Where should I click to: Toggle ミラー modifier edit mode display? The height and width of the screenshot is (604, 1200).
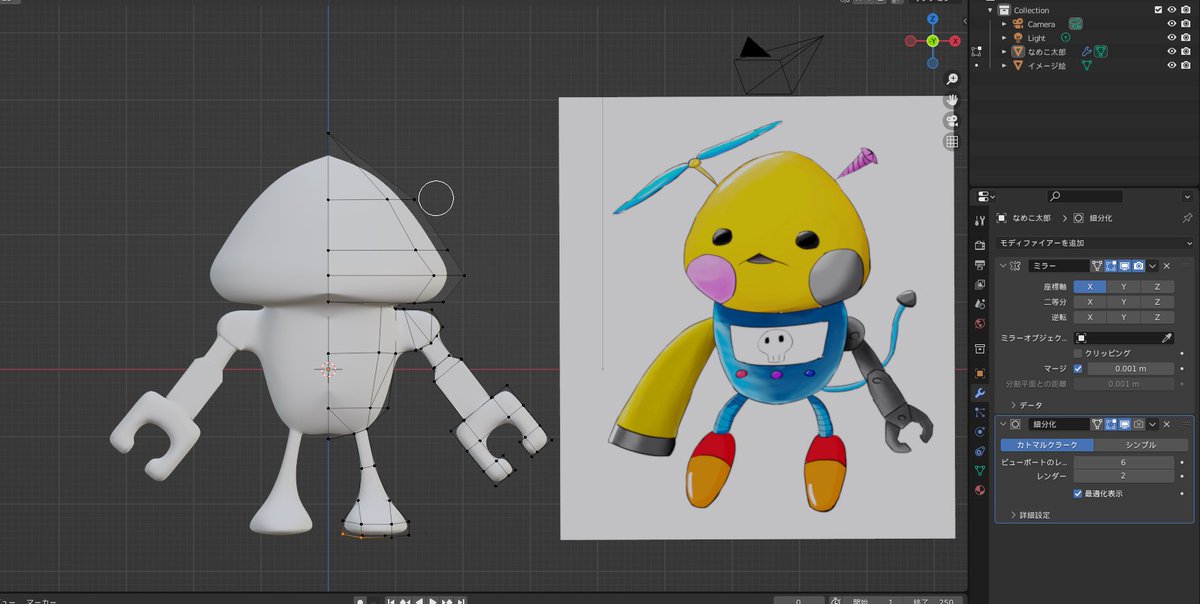pyautogui.click(x=1111, y=265)
